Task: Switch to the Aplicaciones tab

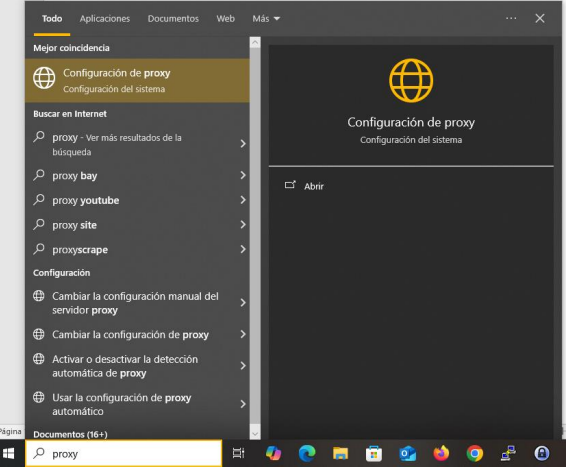Action: (x=105, y=19)
